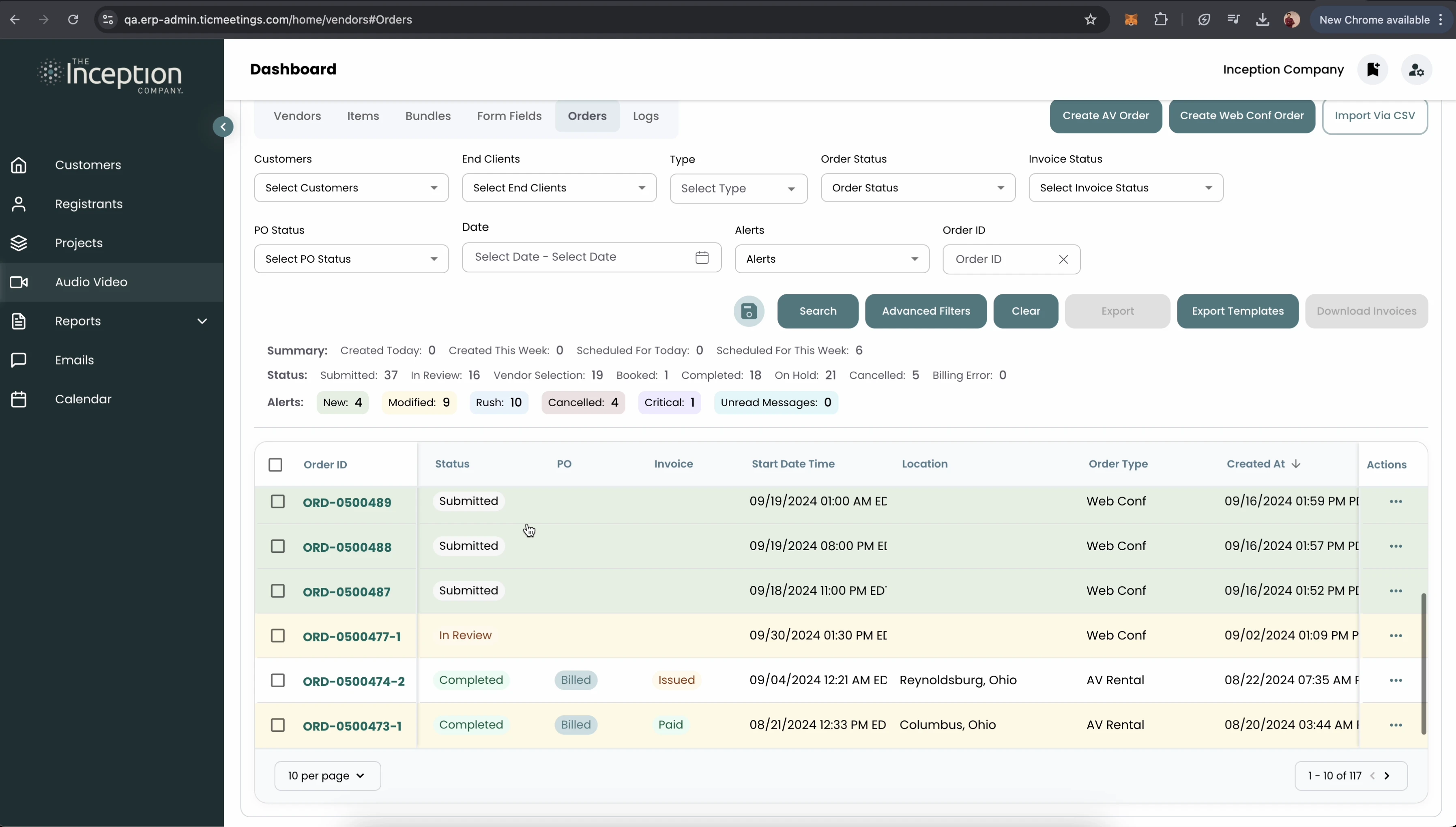This screenshot has height=827, width=1456.
Task: Sort by Created At arrow
Action: (1296, 464)
